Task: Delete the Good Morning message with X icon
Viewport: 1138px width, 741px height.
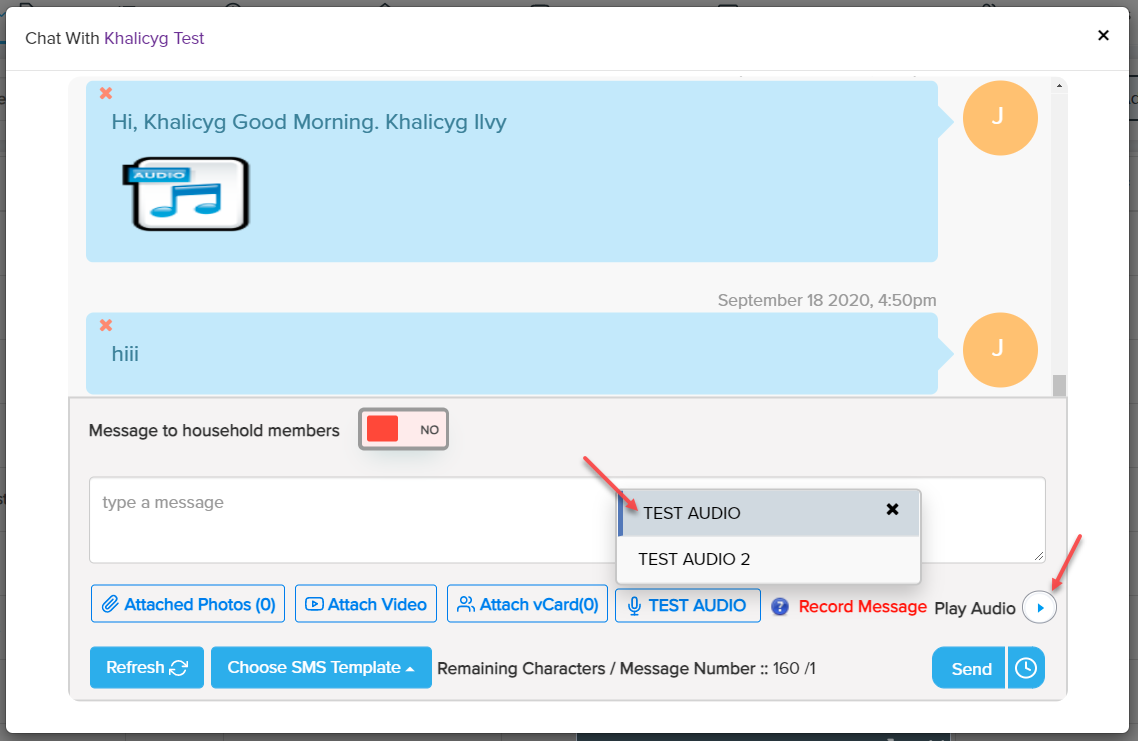Action: [x=106, y=93]
